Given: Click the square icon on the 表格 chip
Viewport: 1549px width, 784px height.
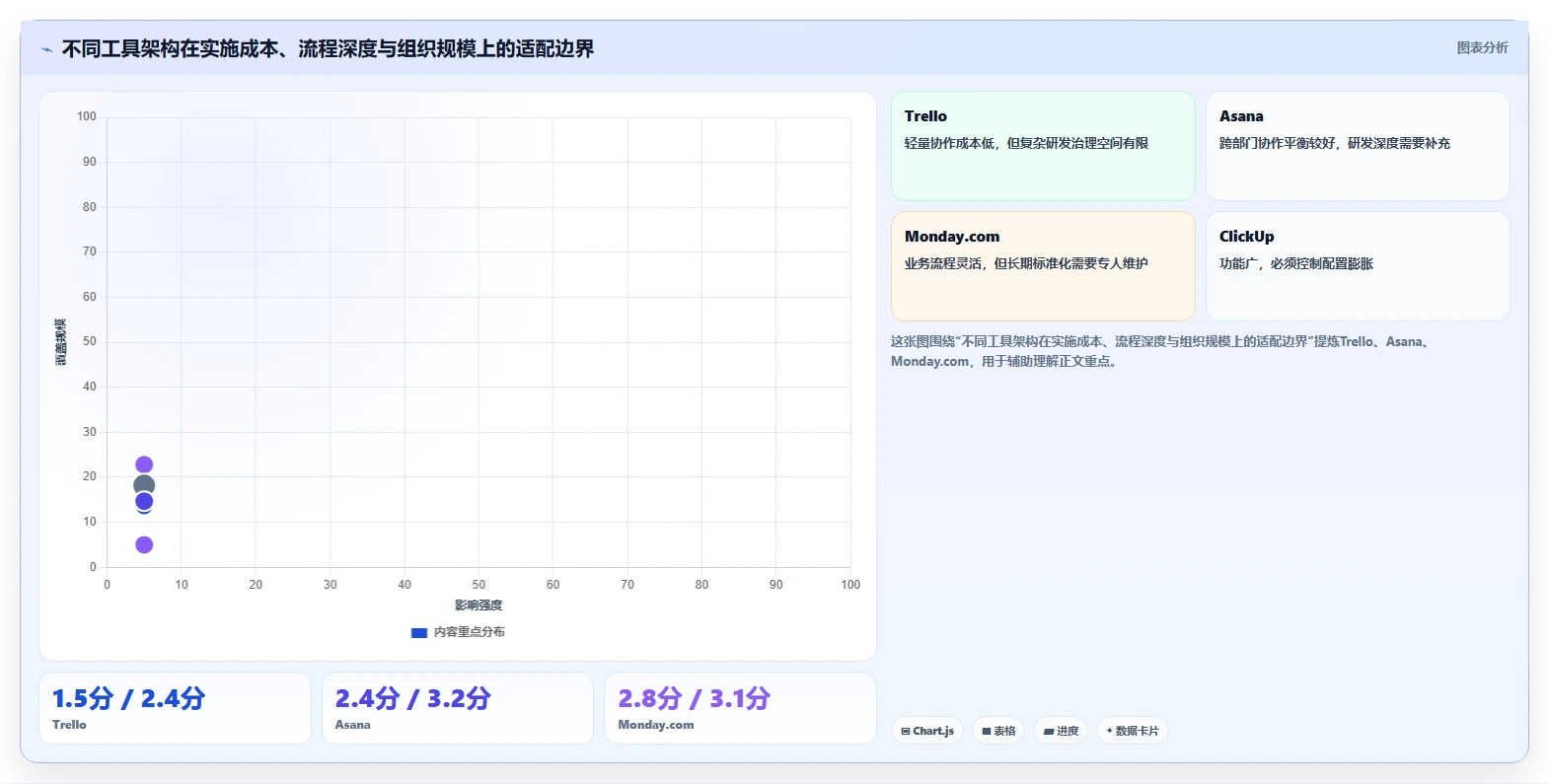Looking at the screenshot, I should coord(987,731).
